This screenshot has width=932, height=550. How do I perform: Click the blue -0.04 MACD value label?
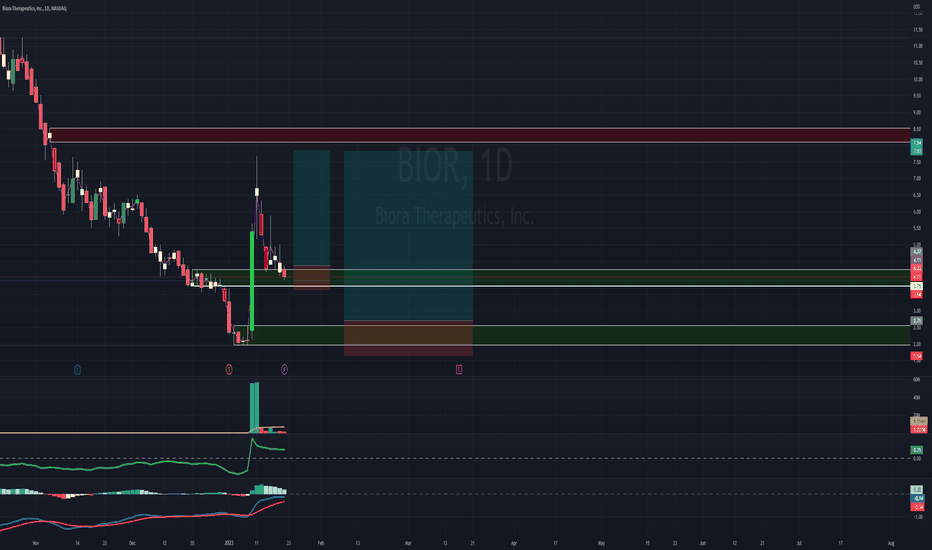pyautogui.click(x=918, y=498)
